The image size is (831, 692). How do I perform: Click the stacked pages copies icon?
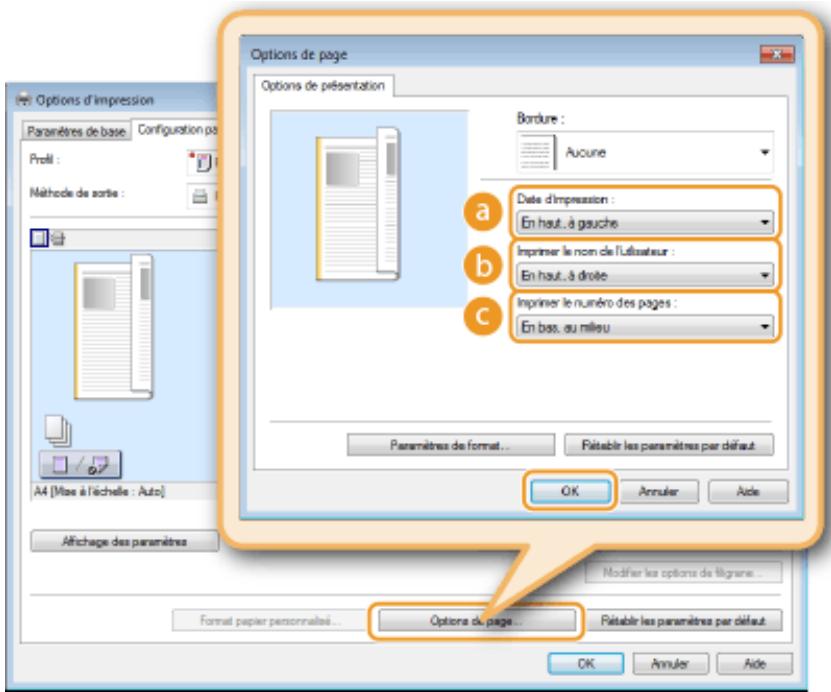pos(58,430)
